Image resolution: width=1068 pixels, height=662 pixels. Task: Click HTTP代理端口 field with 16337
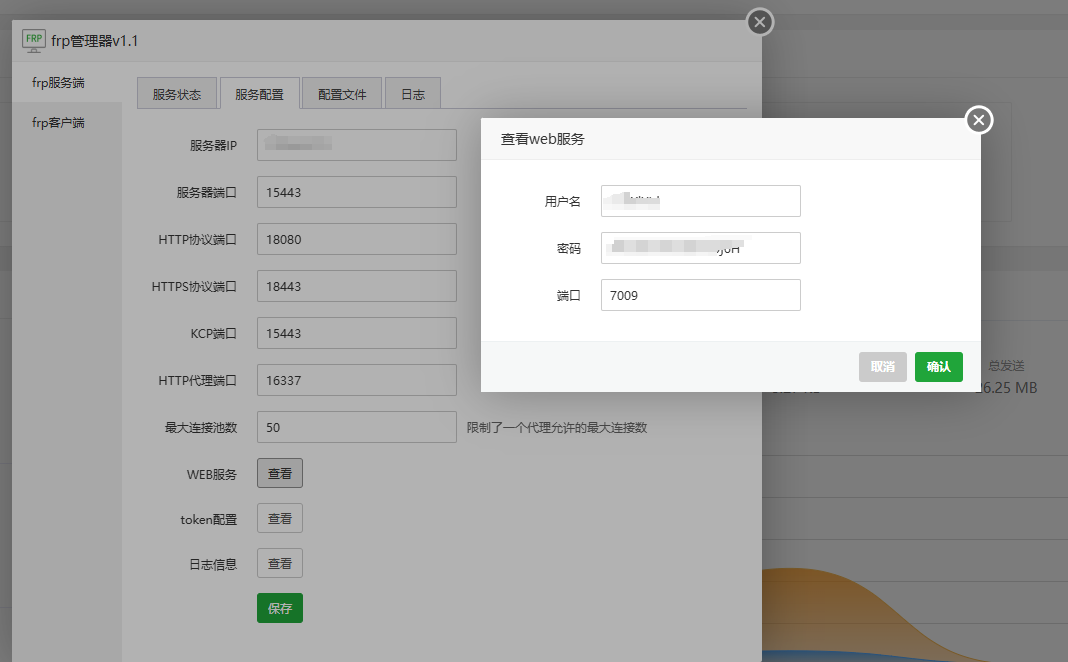tap(356, 380)
